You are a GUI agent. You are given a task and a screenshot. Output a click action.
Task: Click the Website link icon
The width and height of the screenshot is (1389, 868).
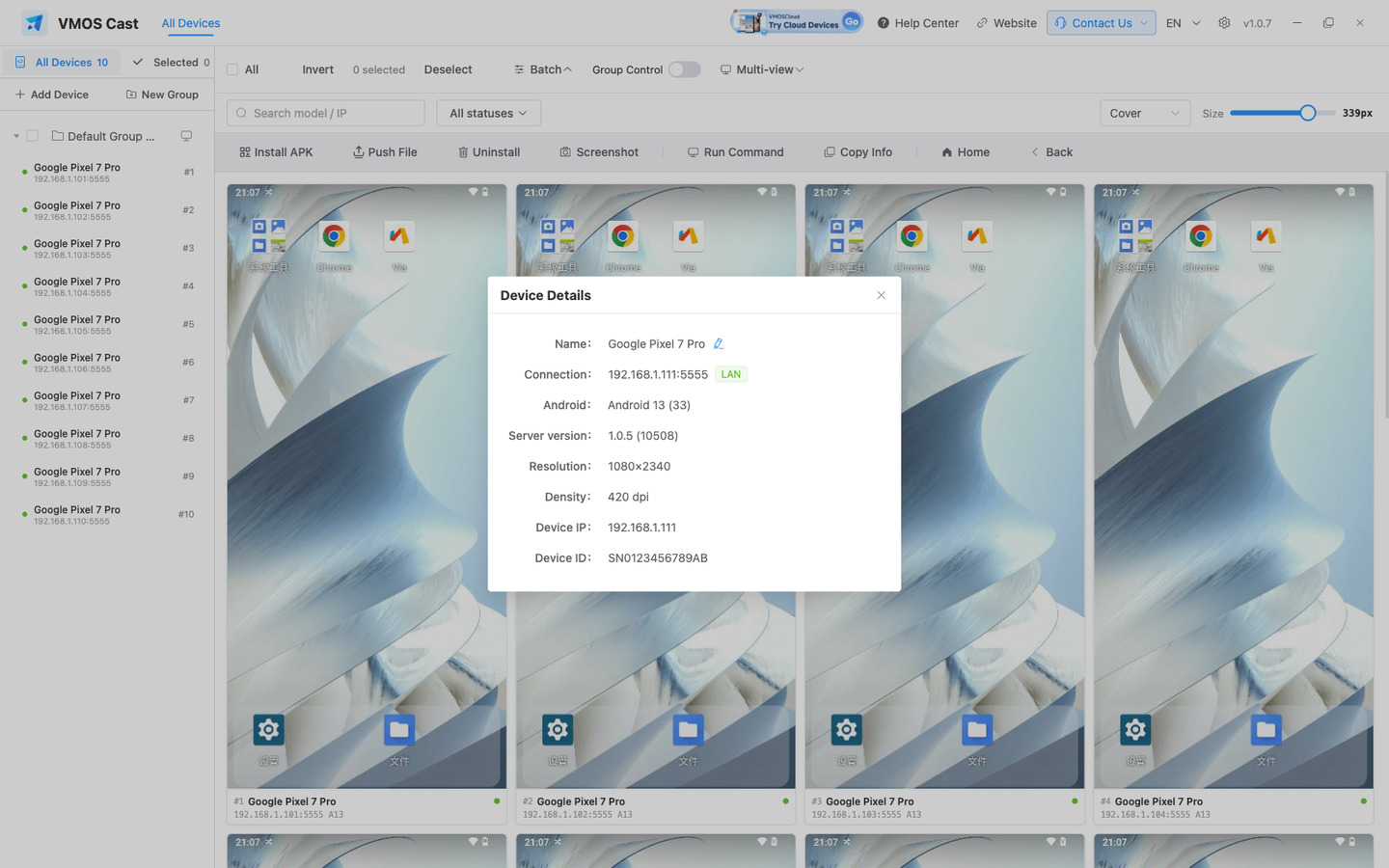(982, 23)
